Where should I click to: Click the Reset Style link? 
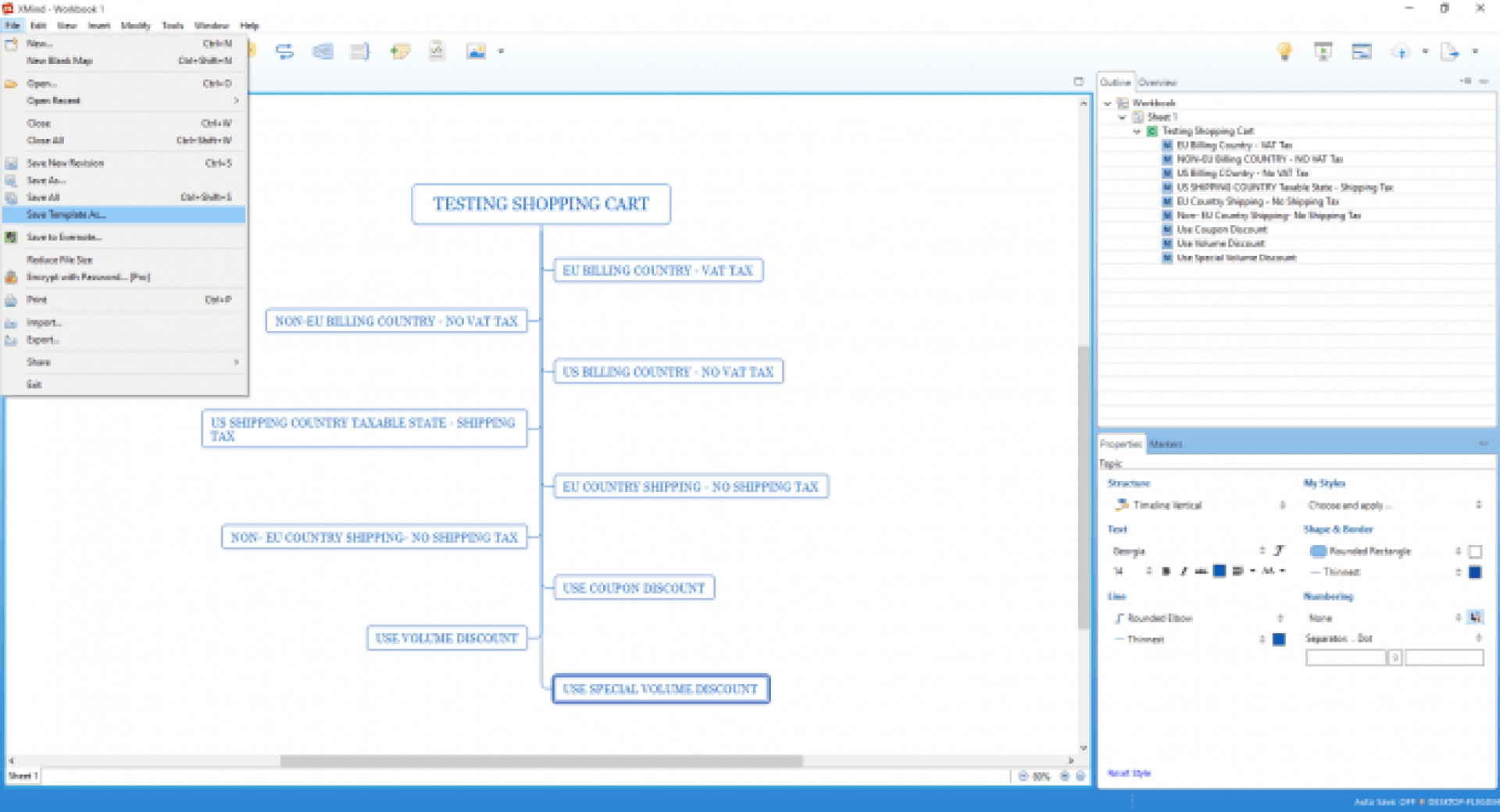click(x=1129, y=773)
